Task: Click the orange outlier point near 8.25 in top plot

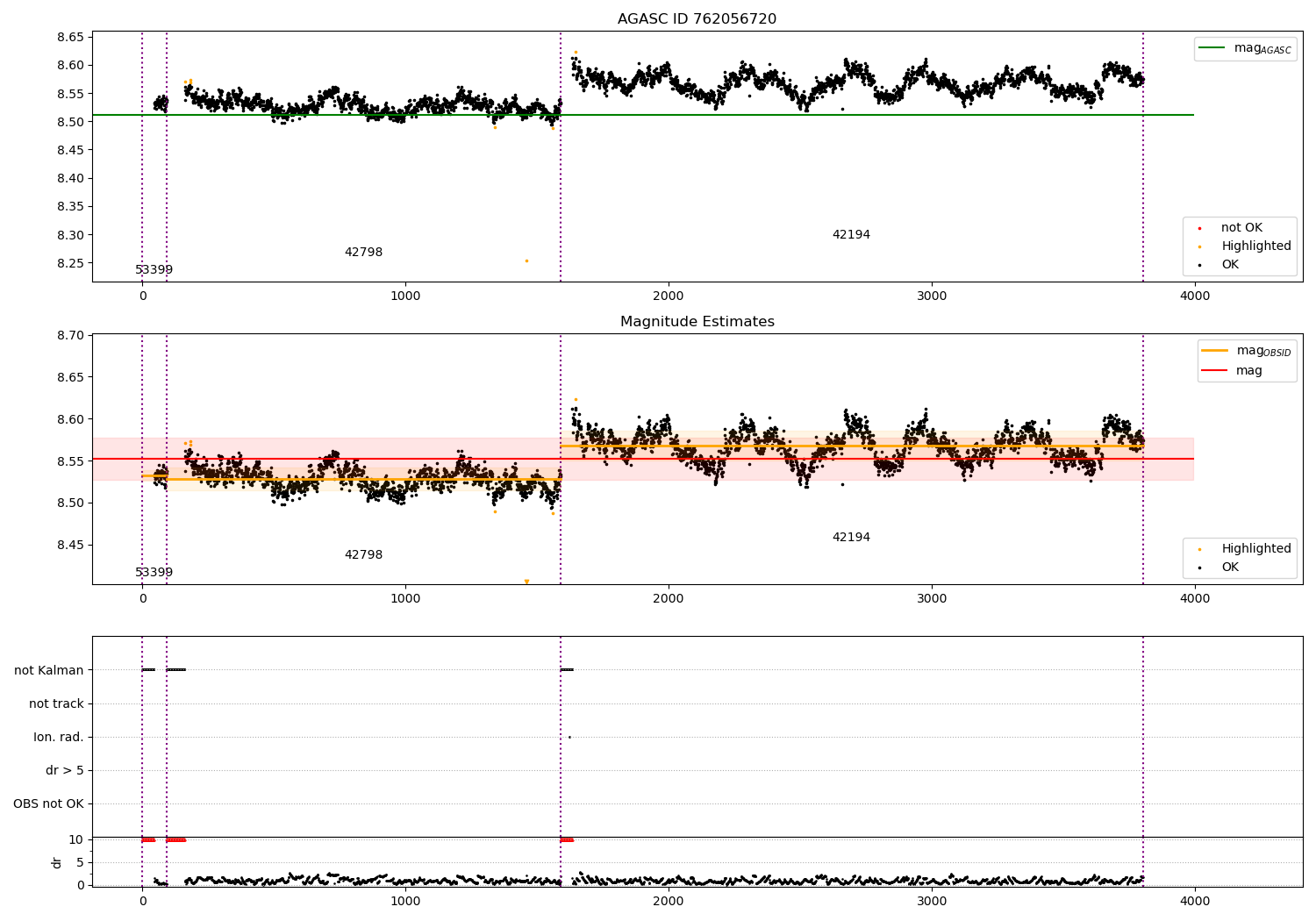Action: pos(526,261)
